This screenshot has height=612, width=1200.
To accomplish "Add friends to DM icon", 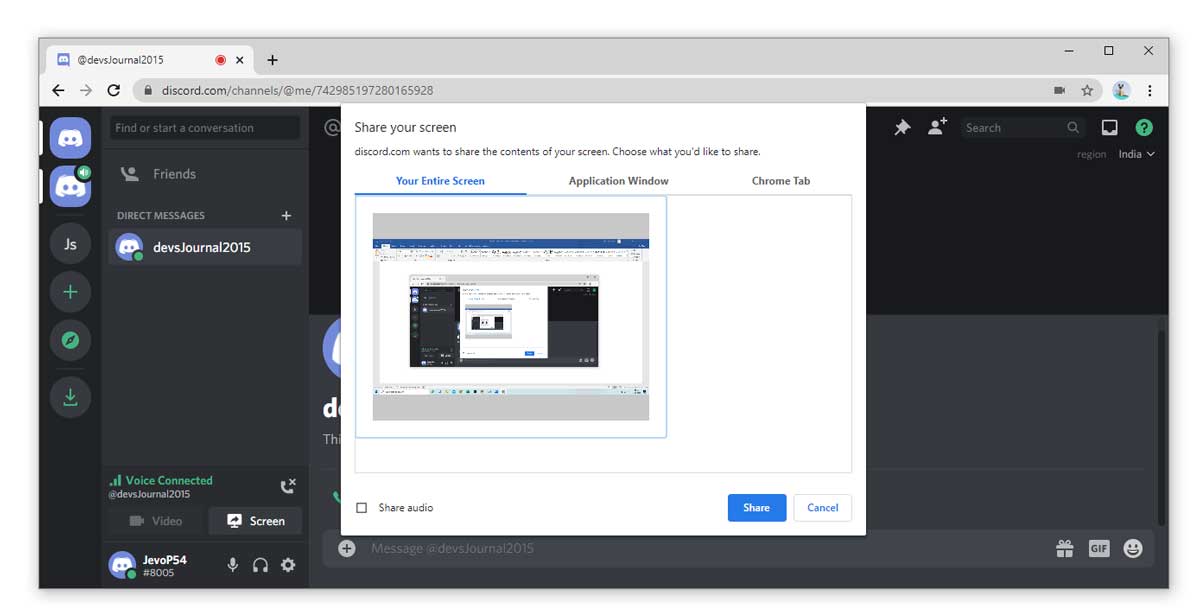I will click(x=937, y=127).
